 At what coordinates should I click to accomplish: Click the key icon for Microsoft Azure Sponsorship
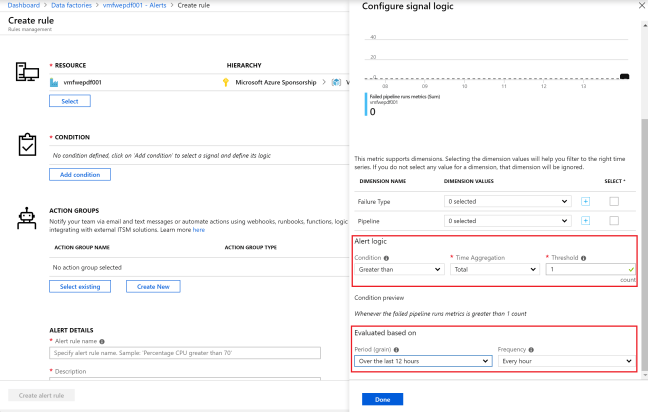click(226, 82)
